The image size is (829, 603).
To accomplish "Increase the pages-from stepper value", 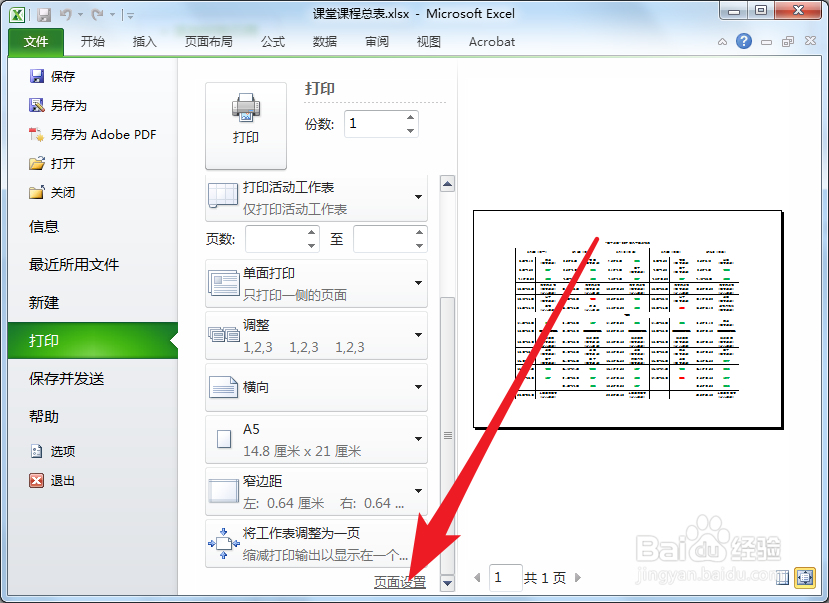I will coord(312,232).
